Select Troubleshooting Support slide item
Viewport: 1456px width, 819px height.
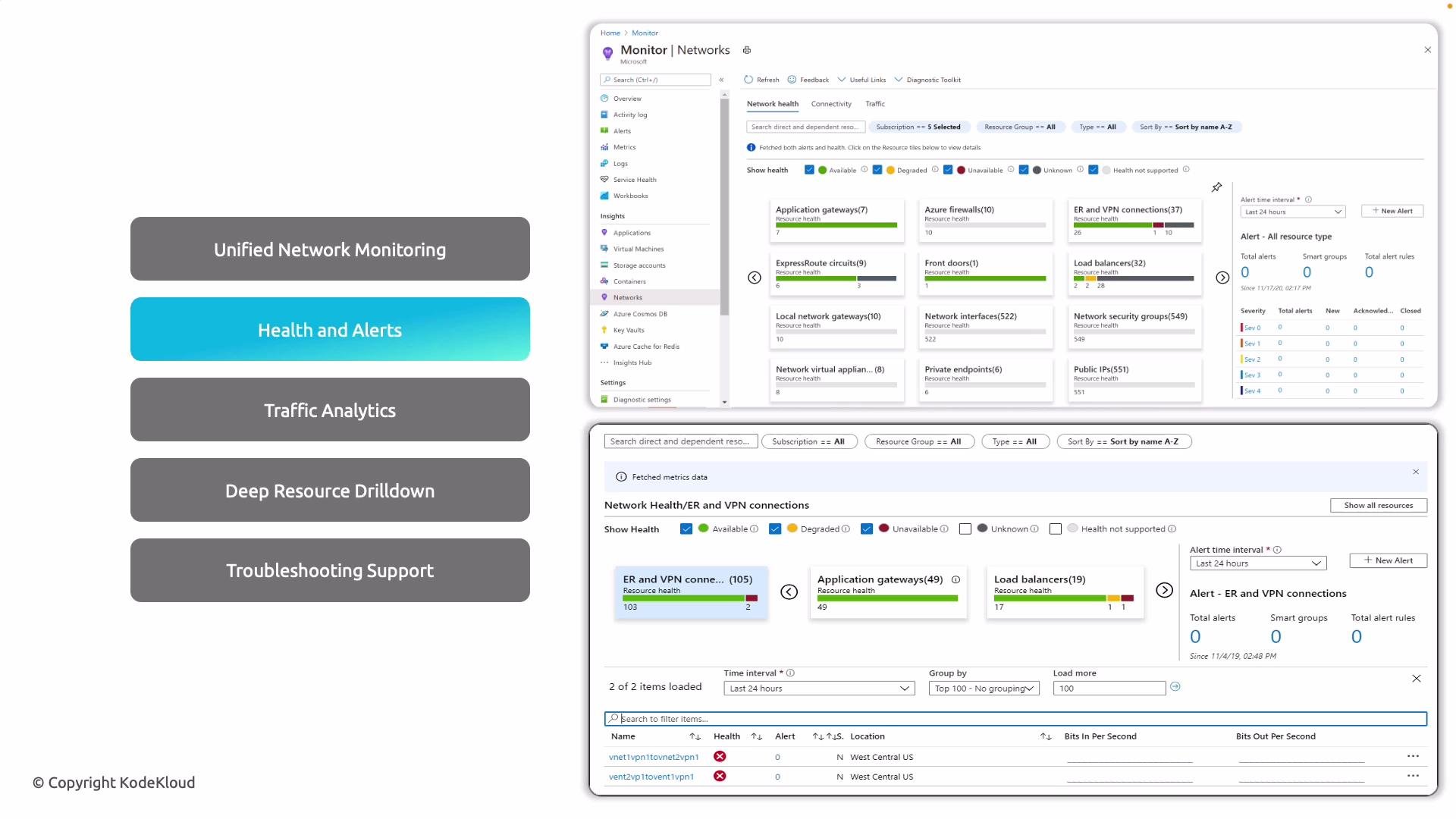[330, 570]
